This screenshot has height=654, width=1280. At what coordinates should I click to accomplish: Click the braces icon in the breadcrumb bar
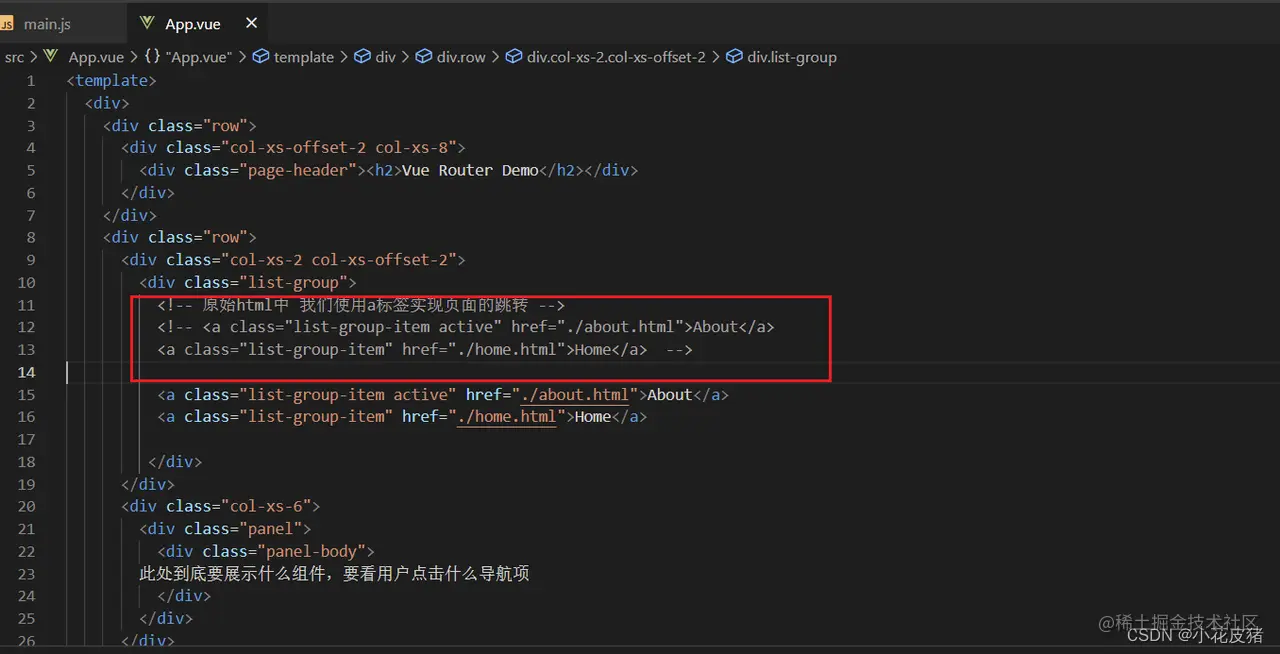click(x=153, y=57)
